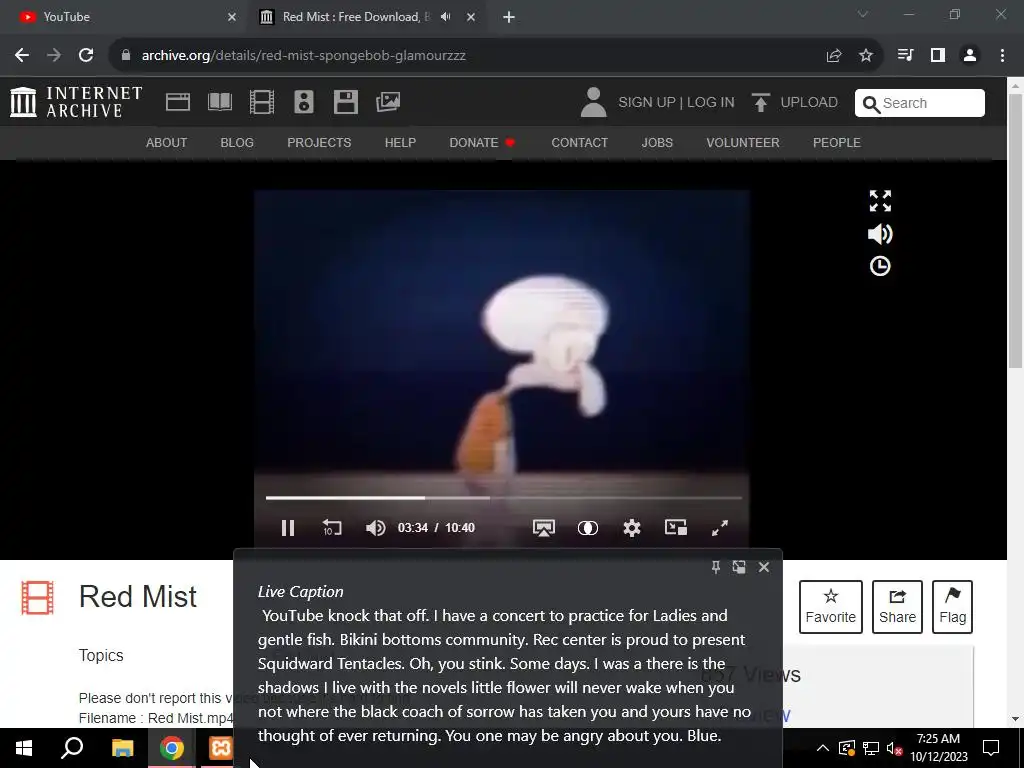This screenshot has height=768, width=1024.
Task: Click the user avatar icon beside Sign Up
Action: click(593, 103)
